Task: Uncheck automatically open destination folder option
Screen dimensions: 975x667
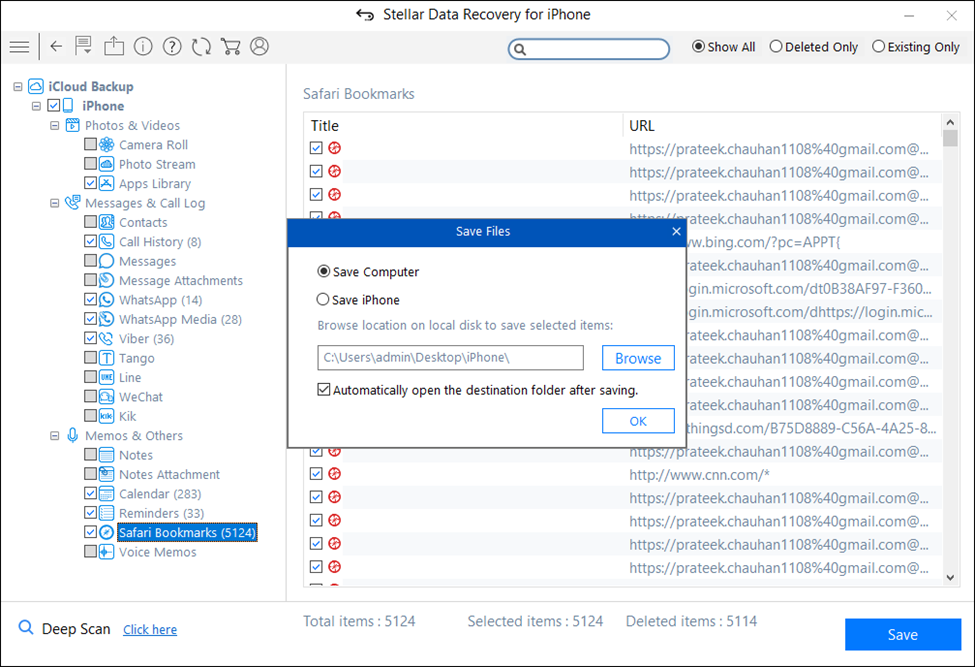Action: pyautogui.click(x=324, y=390)
